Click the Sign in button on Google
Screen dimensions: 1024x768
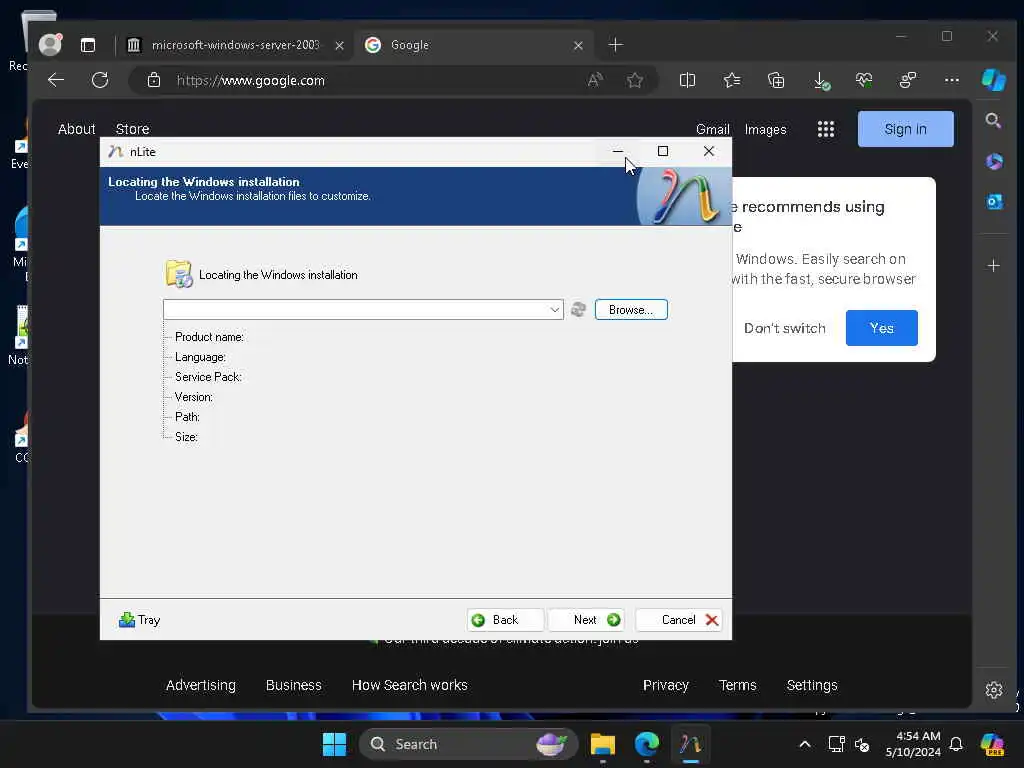click(905, 129)
